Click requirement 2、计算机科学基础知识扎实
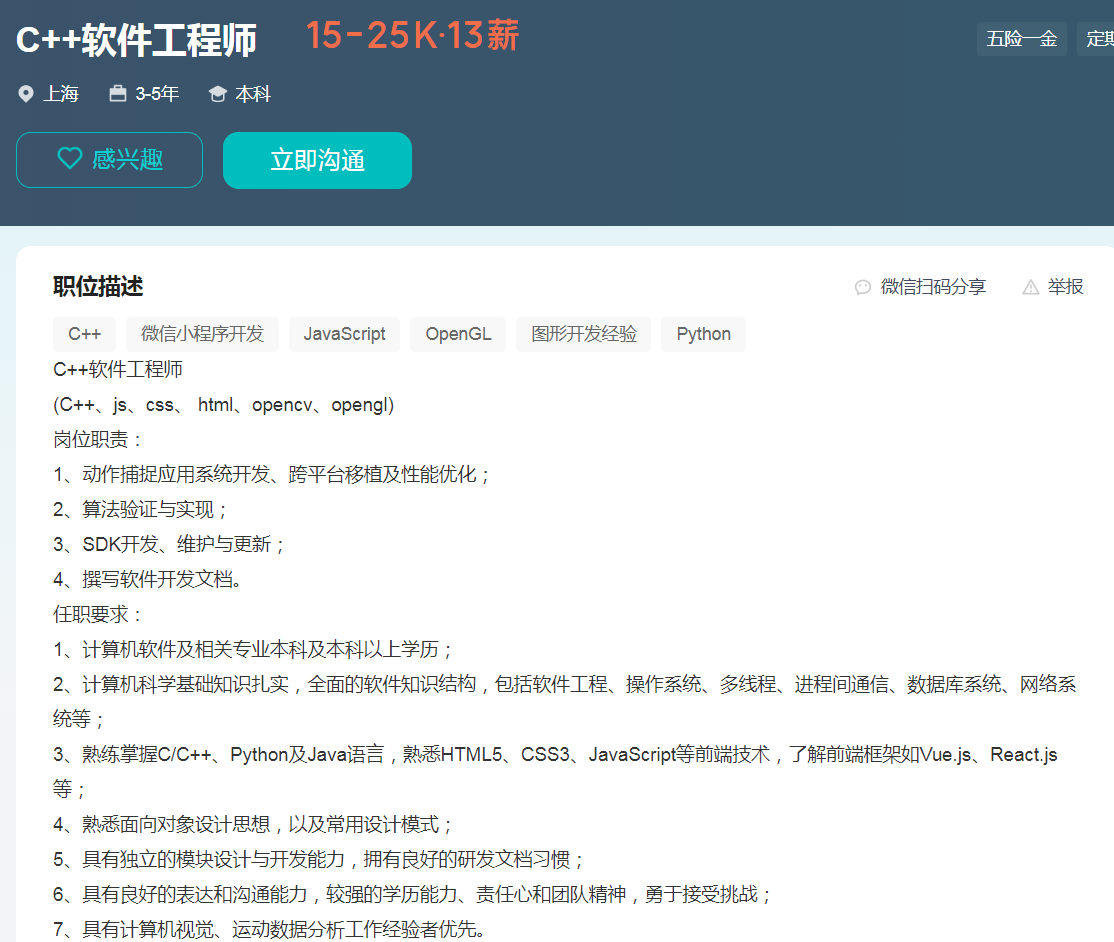1114x942 pixels. coord(564,701)
